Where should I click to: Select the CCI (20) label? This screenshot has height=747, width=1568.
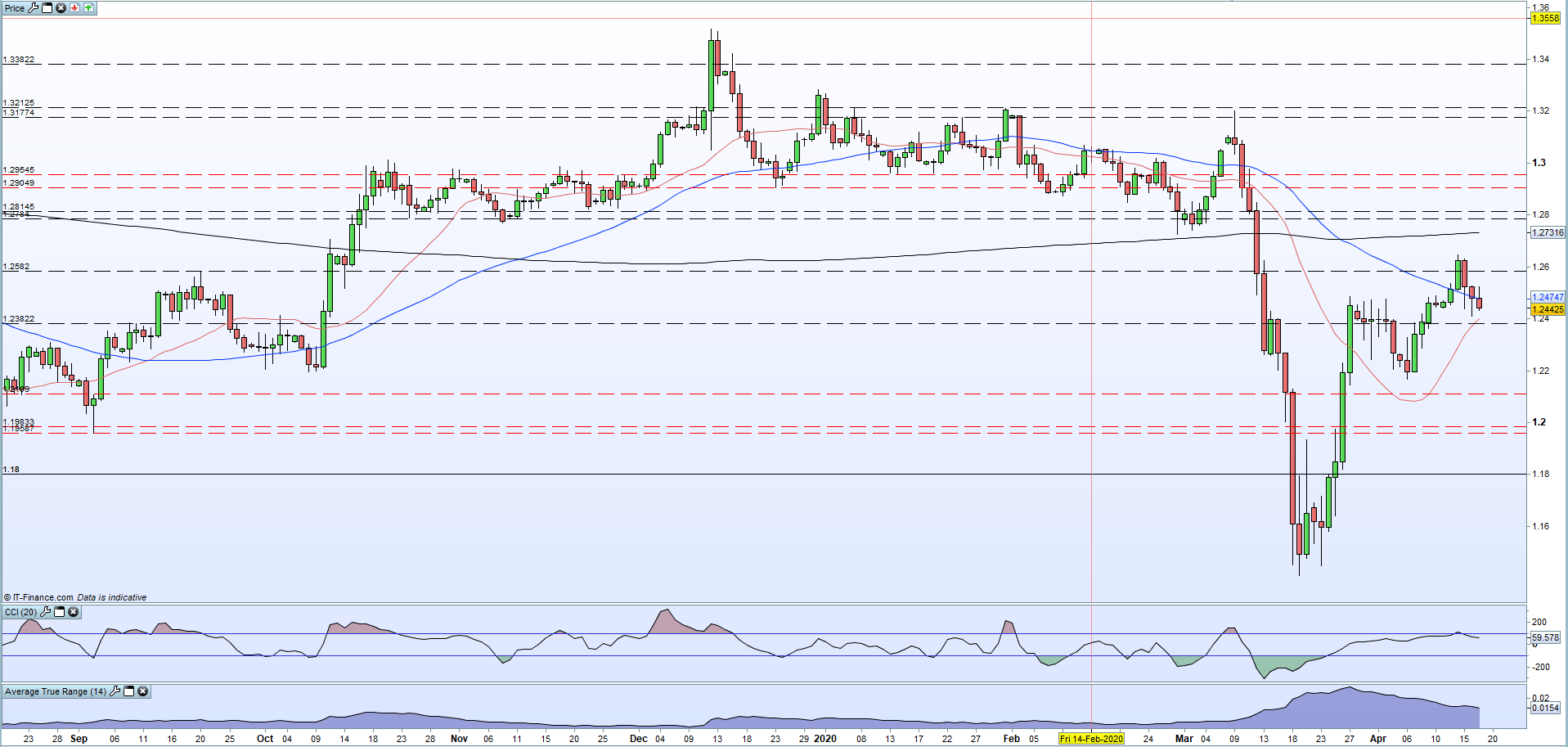(21, 612)
